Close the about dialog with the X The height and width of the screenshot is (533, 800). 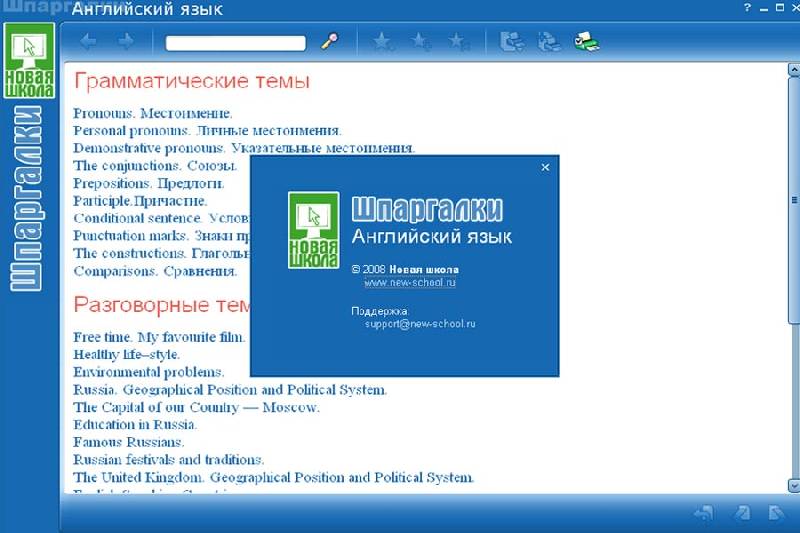tap(545, 167)
